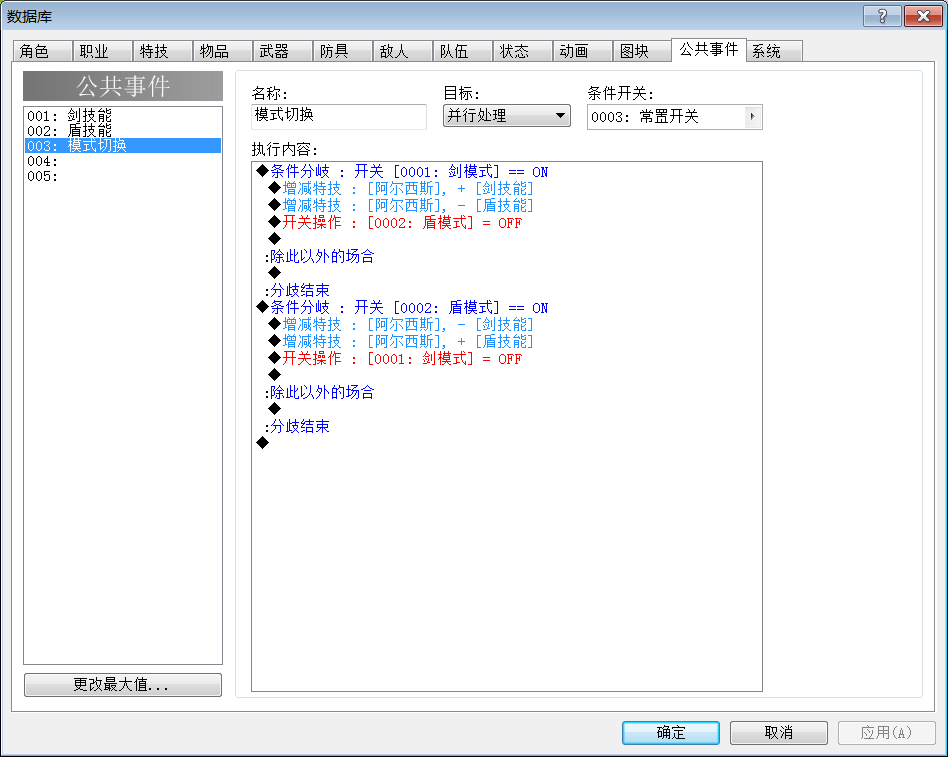
Task: Click the 取消 button
Action: click(779, 733)
